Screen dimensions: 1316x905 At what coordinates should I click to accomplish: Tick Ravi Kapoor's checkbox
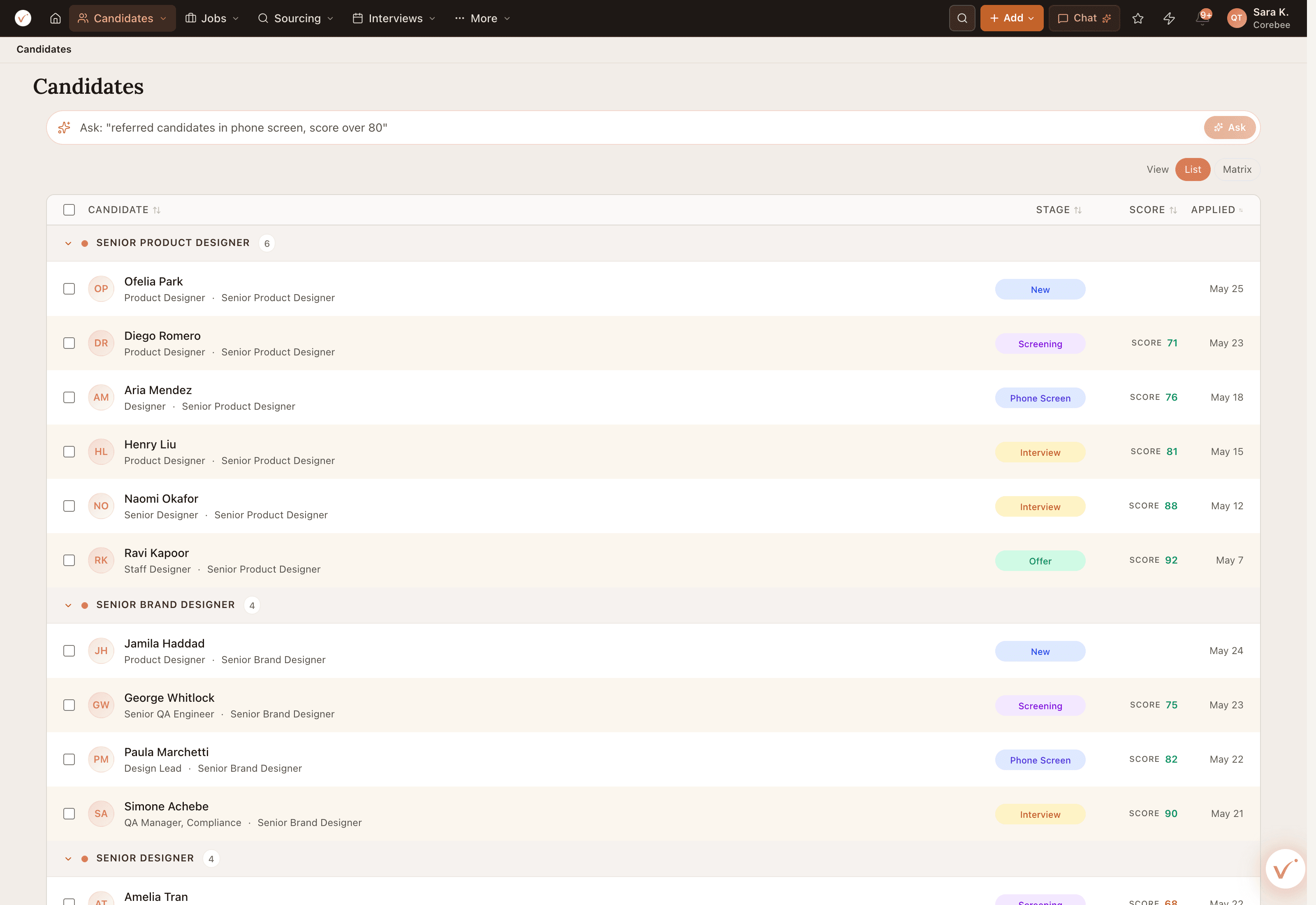coord(69,560)
